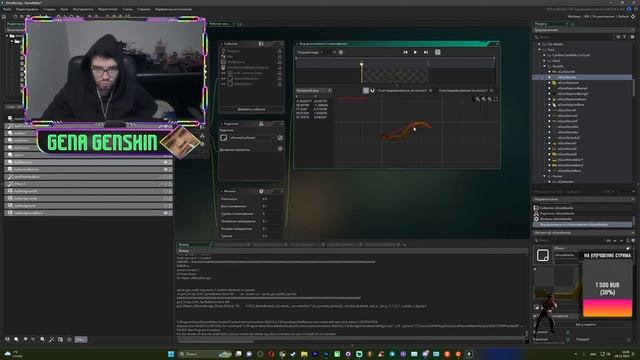Open the asset browser filter funnel icon
The image size is (640, 360).
click(x=624, y=37)
